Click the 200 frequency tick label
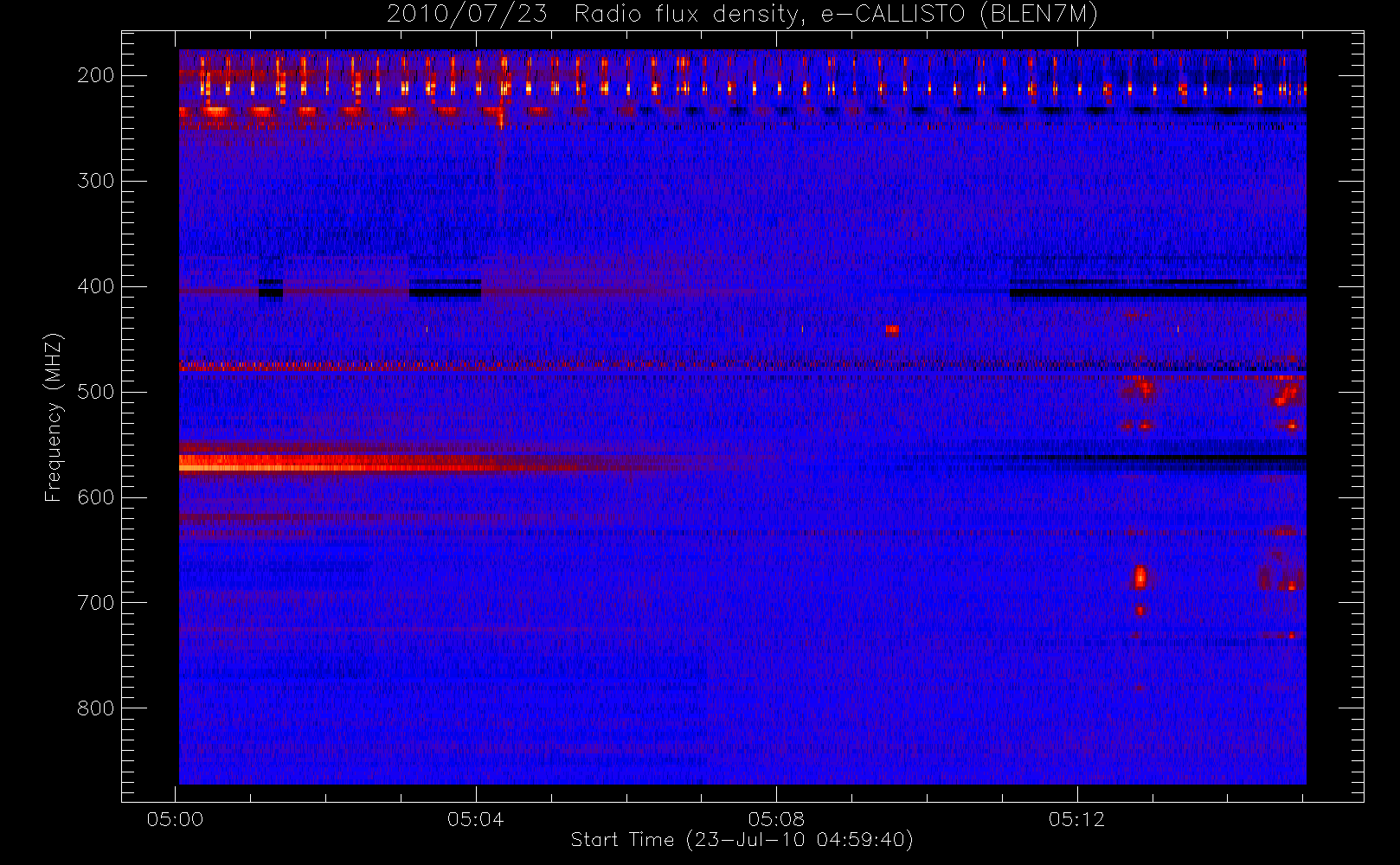1400x865 pixels. (96, 75)
